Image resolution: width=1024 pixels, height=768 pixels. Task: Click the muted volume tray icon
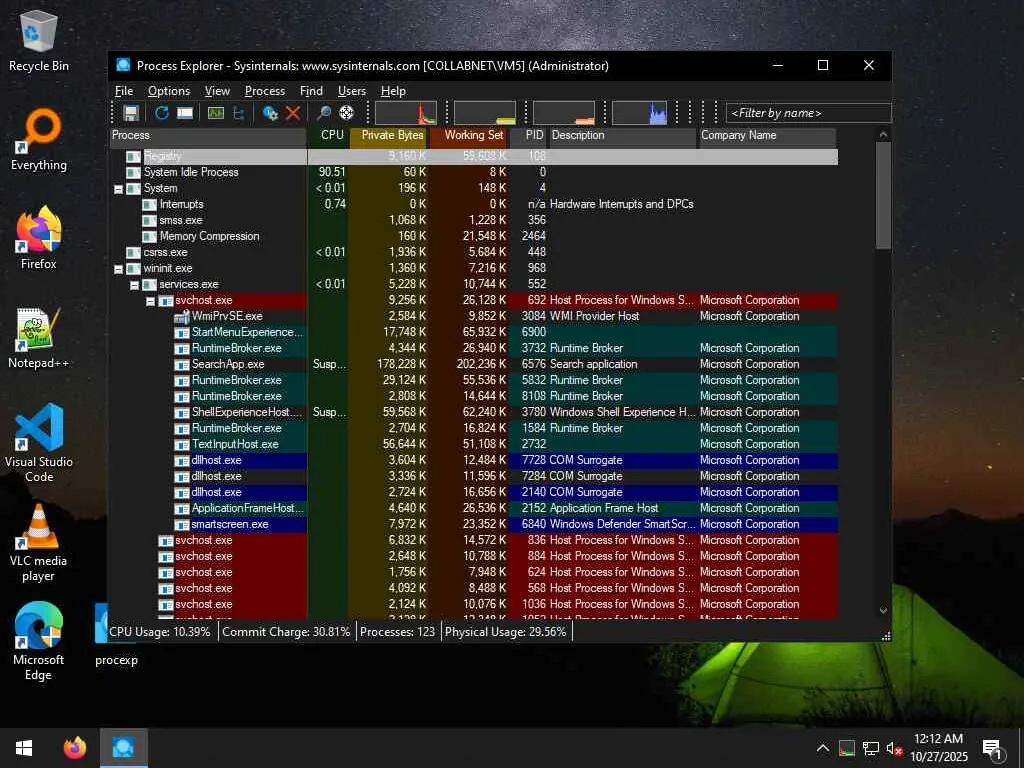893,748
